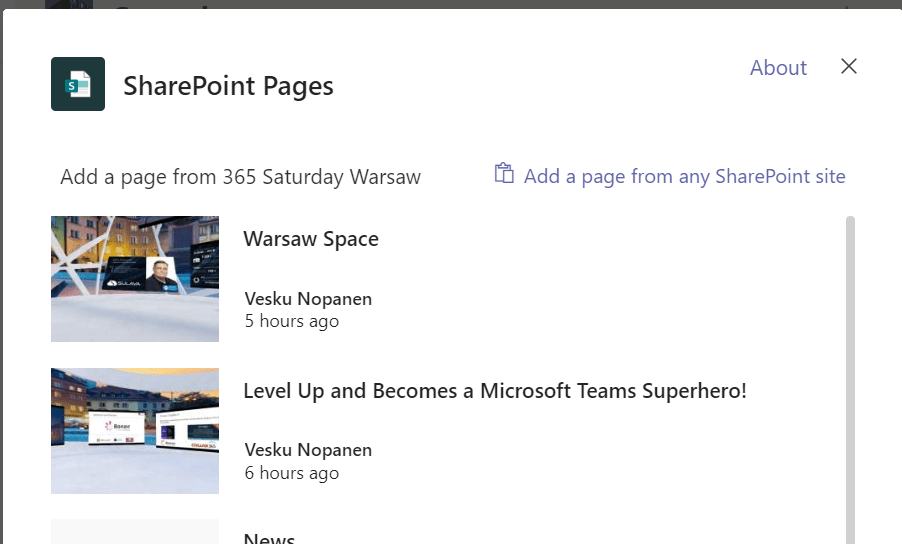This screenshot has height=544, width=902.
Task: Select the News page thumbnail
Action: 135,532
